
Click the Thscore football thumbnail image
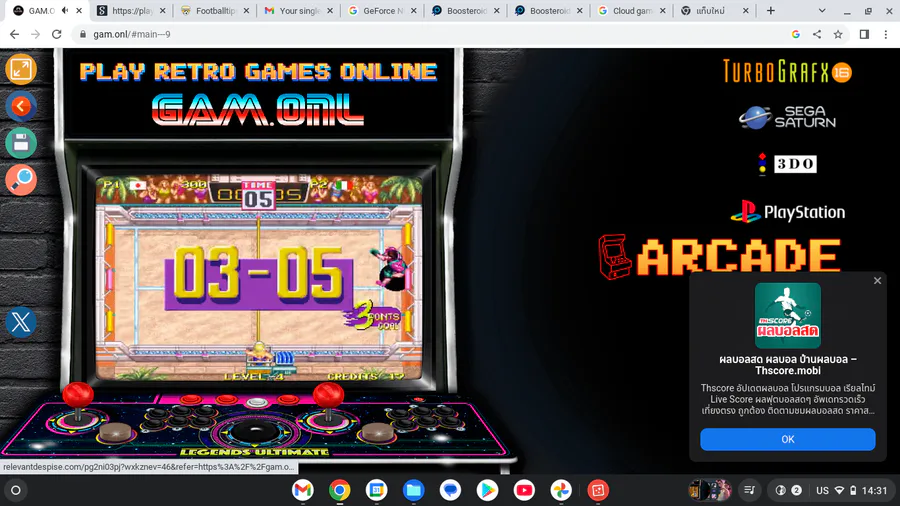coord(788,316)
